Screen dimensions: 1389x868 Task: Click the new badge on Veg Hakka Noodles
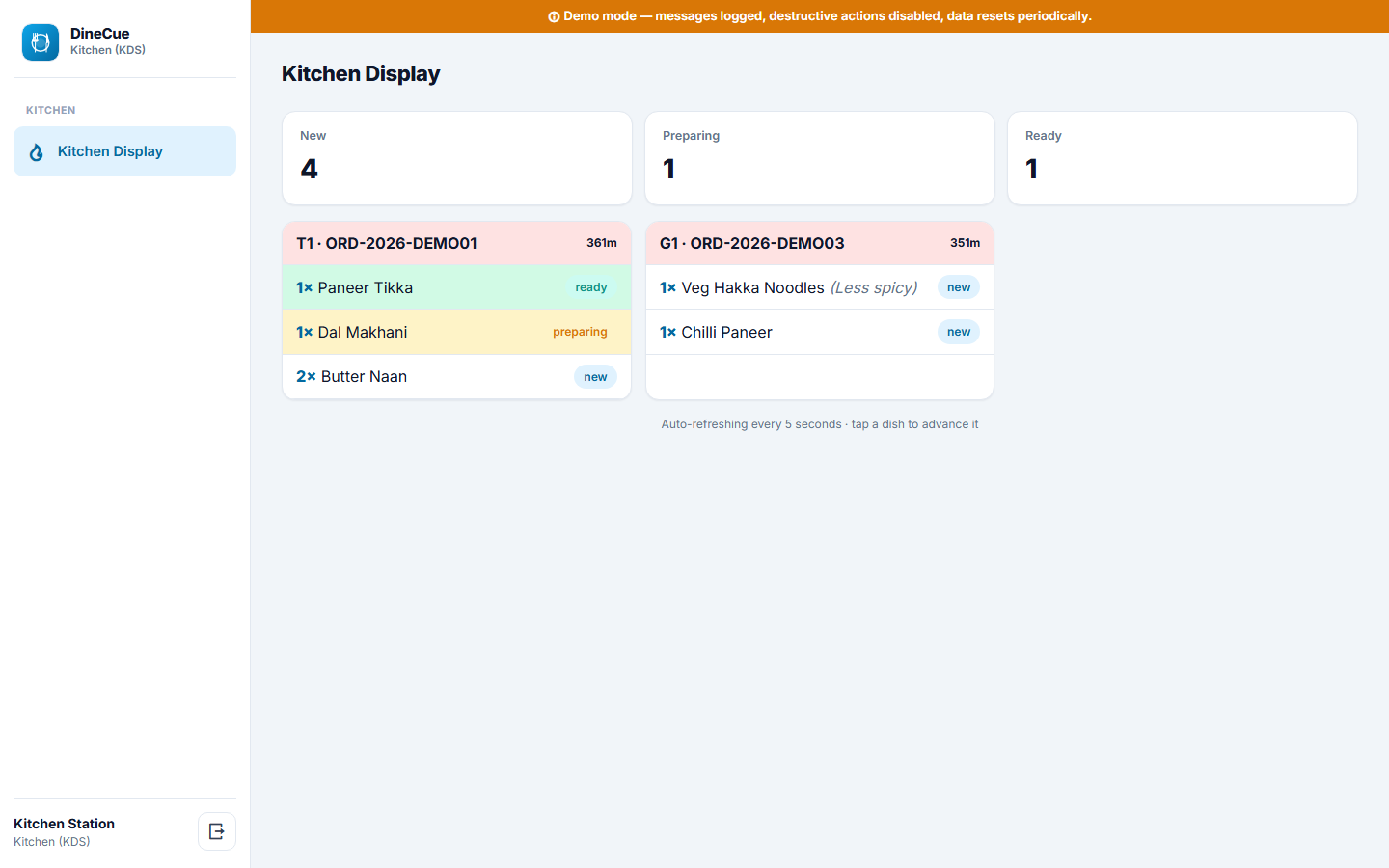[x=959, y=287]
